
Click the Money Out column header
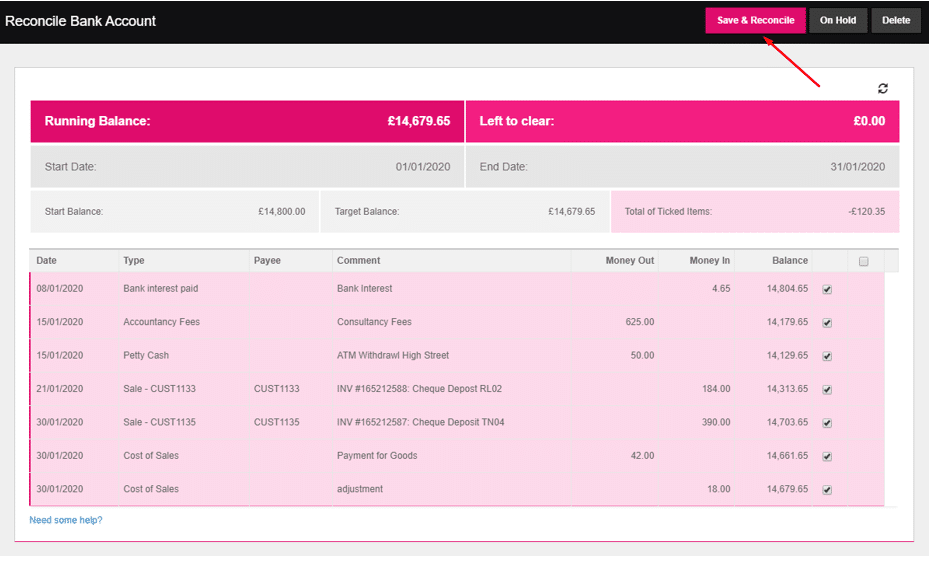click(x=629, y=261)
